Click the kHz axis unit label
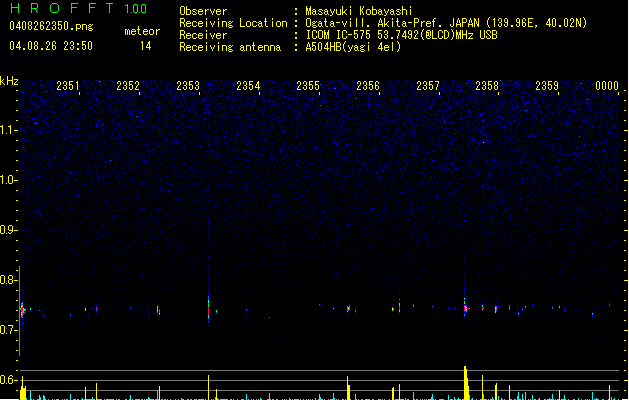The height and width of the screenshot is (400, 629). pyautogui.click(x=9, y=81)
